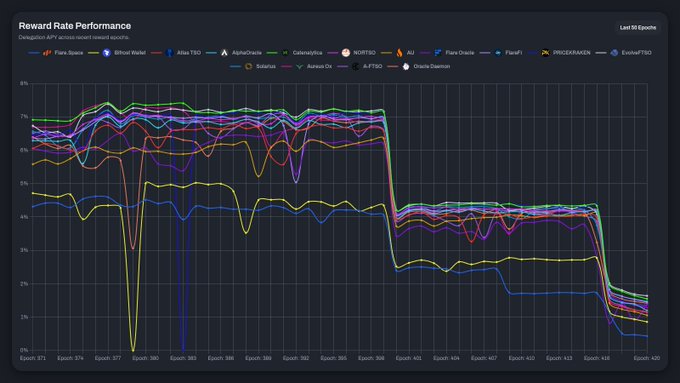
Task: Click the dark blue line's zero-dip near Epoch 383
Action: point(183,350)
